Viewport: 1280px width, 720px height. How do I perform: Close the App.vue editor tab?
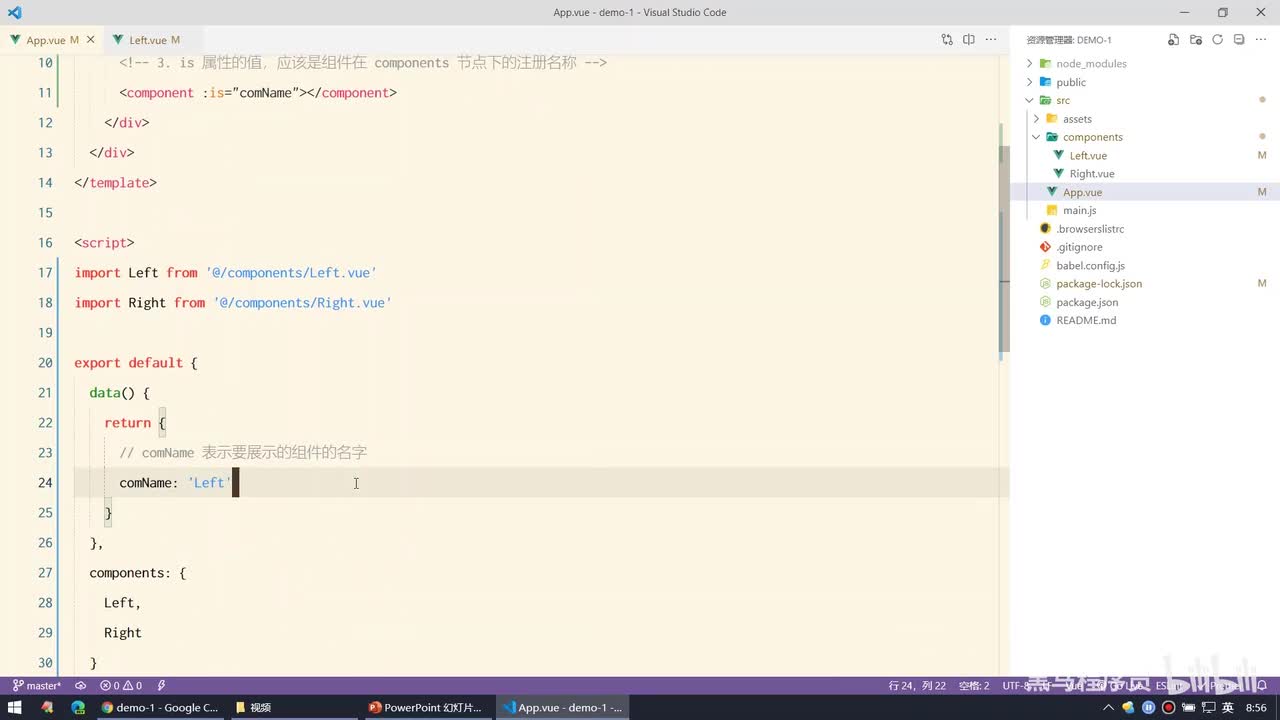91,40
